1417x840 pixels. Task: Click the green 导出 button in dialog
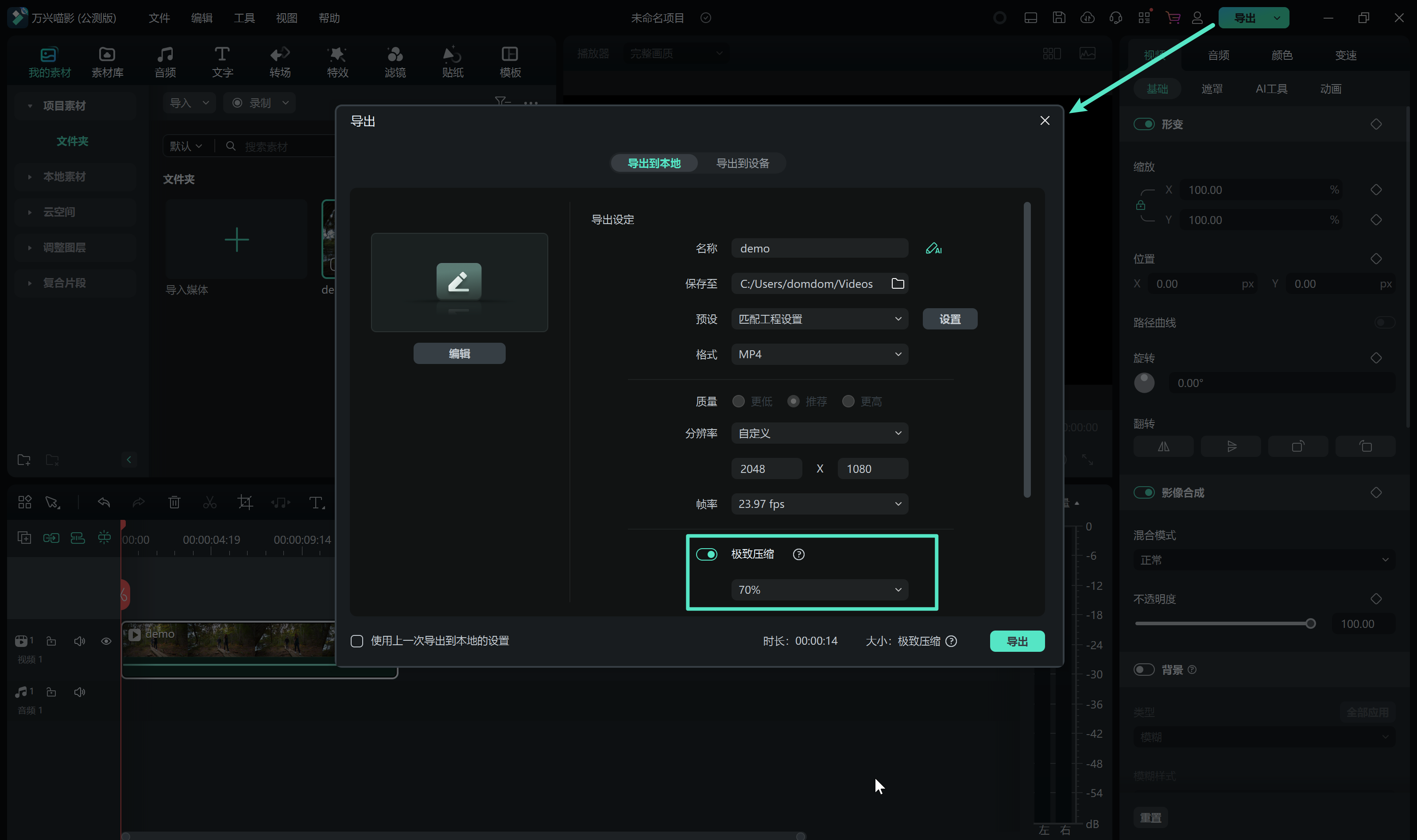(x=1016, y=641)
